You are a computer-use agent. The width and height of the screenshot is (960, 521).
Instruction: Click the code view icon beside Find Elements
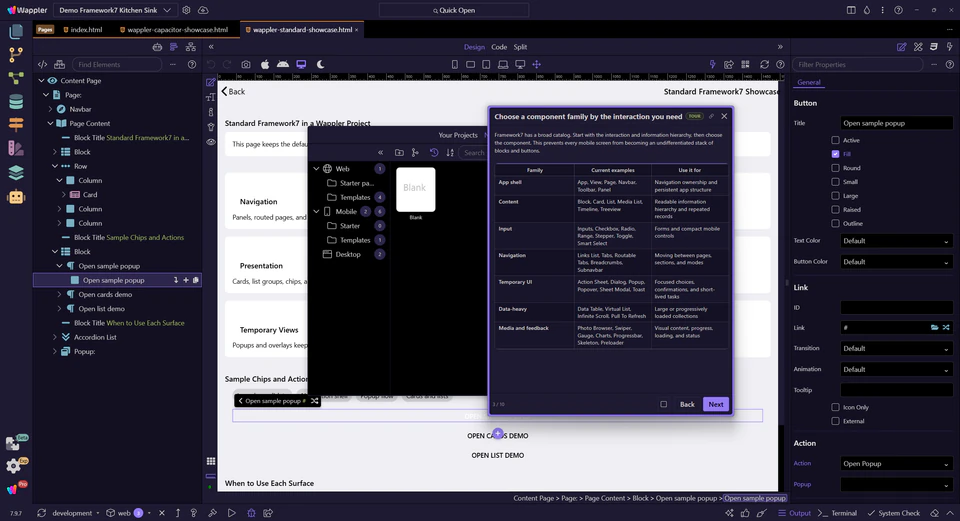click(42, 64)
